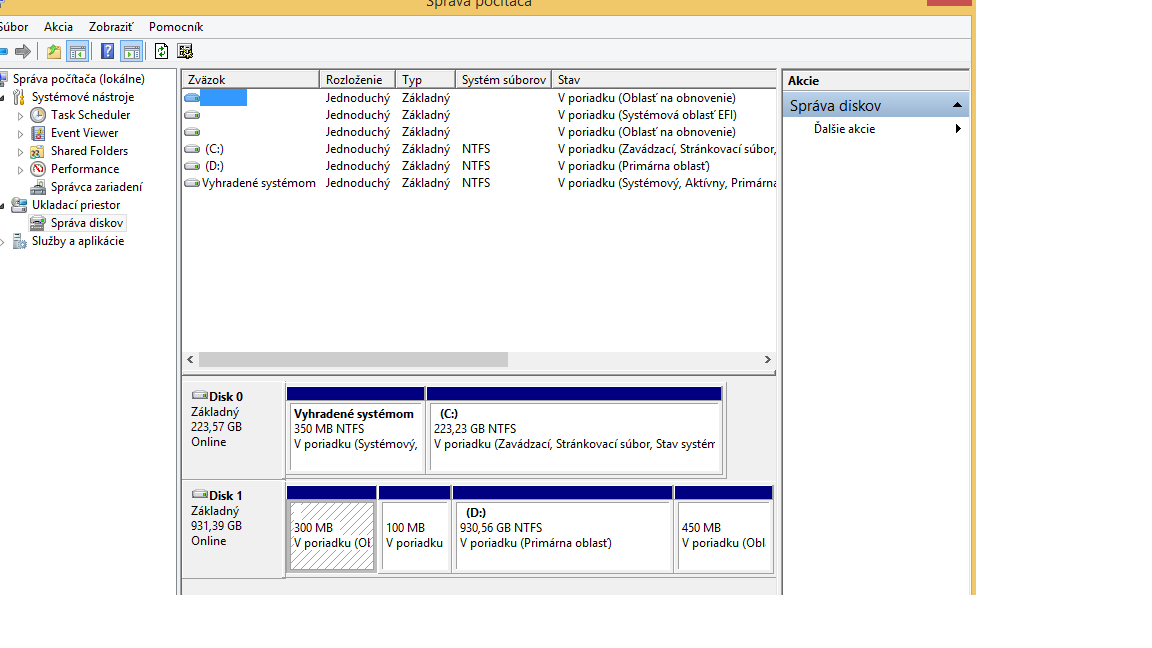This screenshot has width=1152, height=648.
Task: Click the Disk 1 drive icon
Action: tap(200, 494)
